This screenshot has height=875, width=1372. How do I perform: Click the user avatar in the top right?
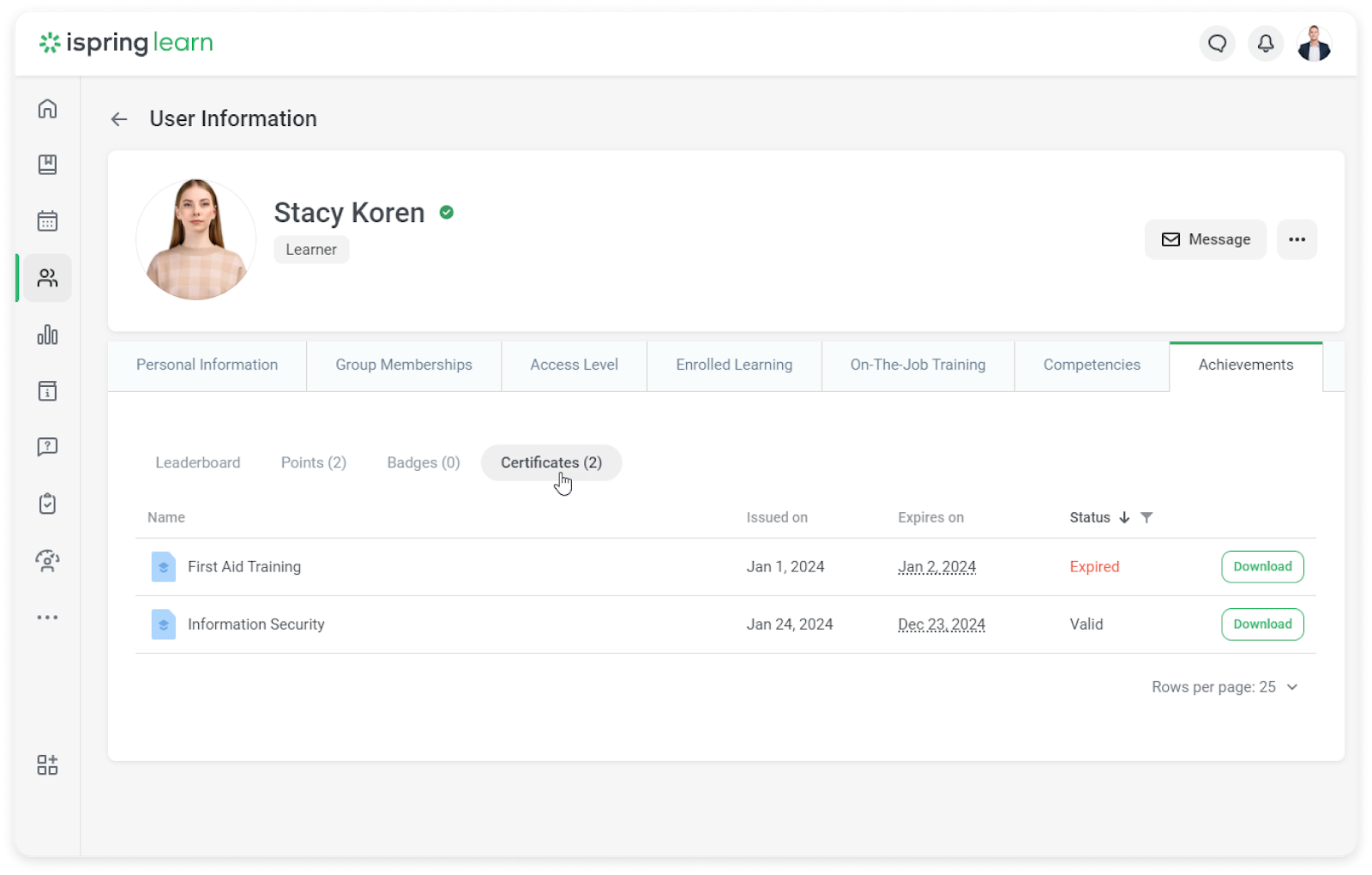click(1314, 44)
